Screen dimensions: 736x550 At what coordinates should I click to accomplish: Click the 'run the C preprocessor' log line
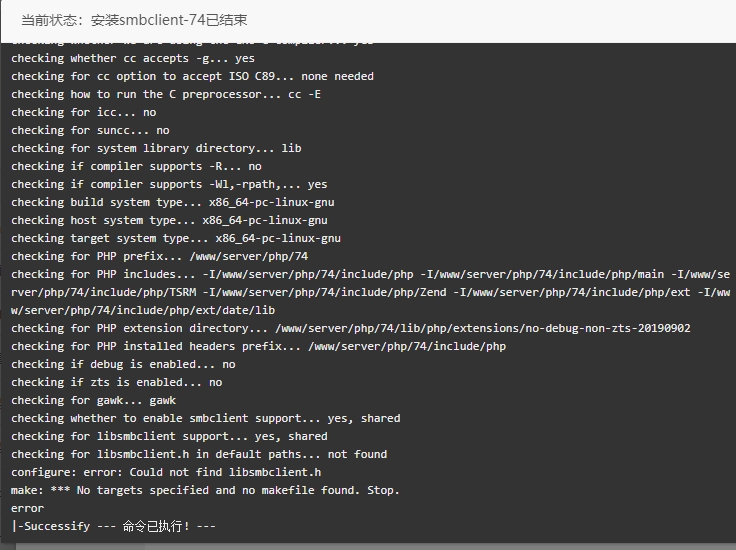pos(166,94)
